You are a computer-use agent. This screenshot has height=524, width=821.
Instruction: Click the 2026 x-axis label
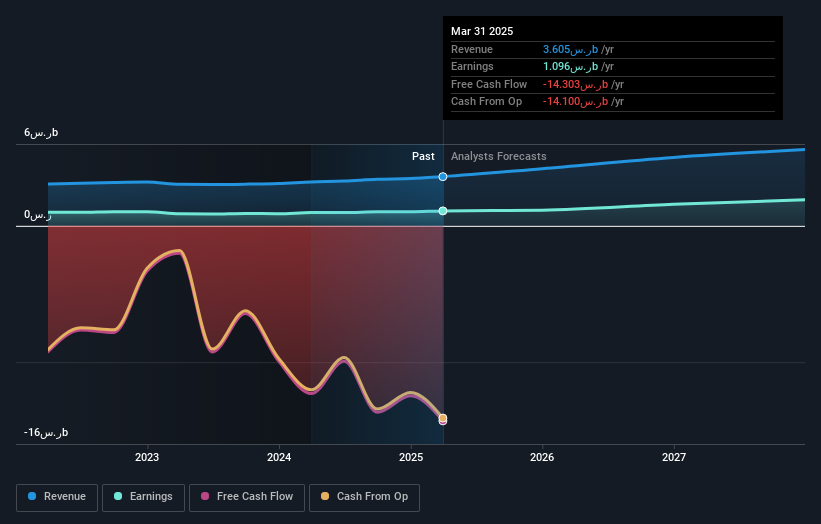542,458
